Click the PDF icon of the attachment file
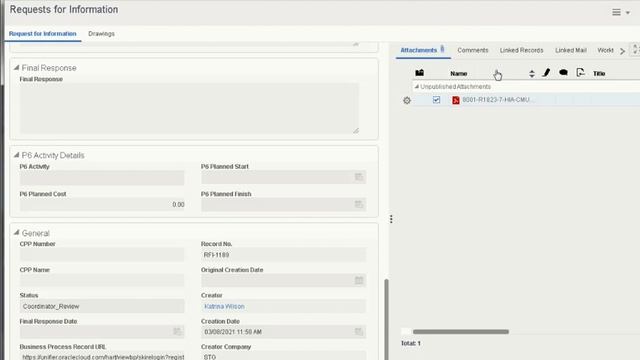This screenshot has height=360, width=640. (456, 100)
